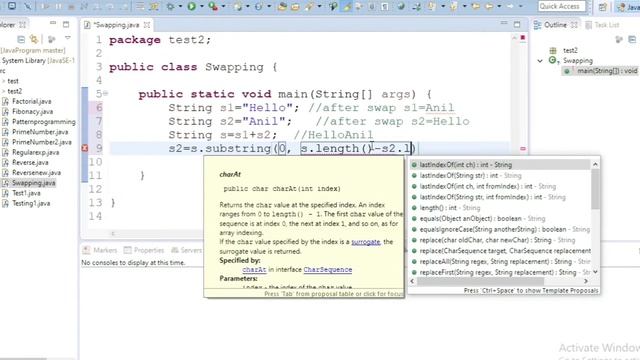Click the Open Type icon in toolbar

282,6
